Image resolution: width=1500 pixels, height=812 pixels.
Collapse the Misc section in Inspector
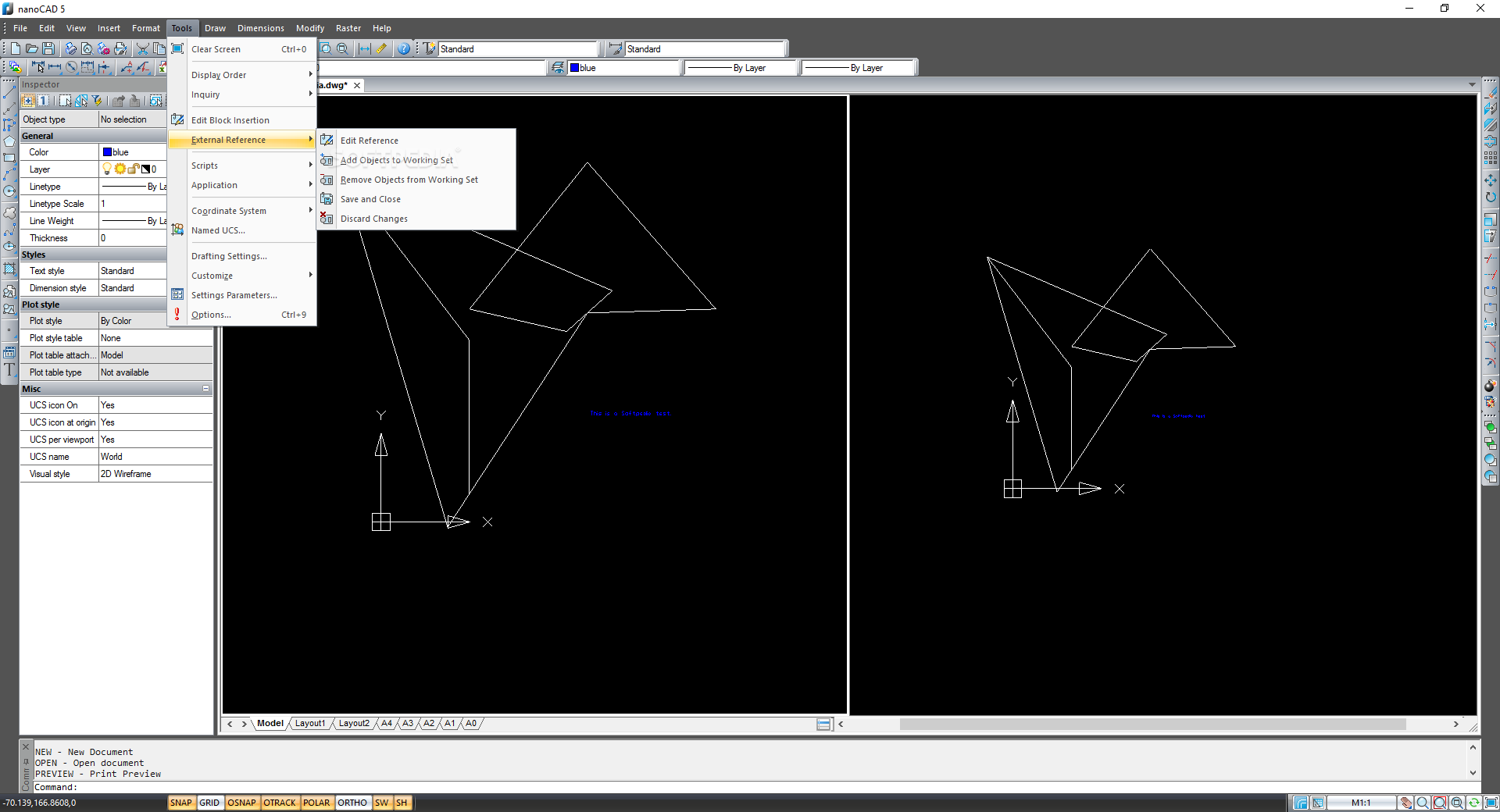pos(206,389)
